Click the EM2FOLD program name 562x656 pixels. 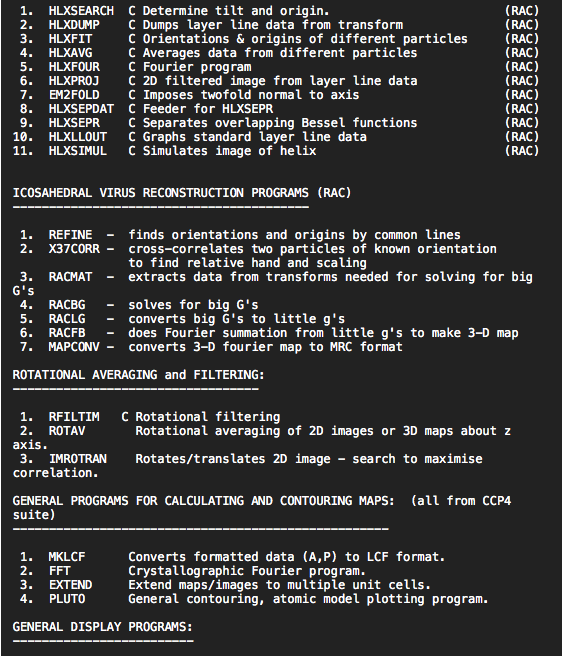(74, 95)
